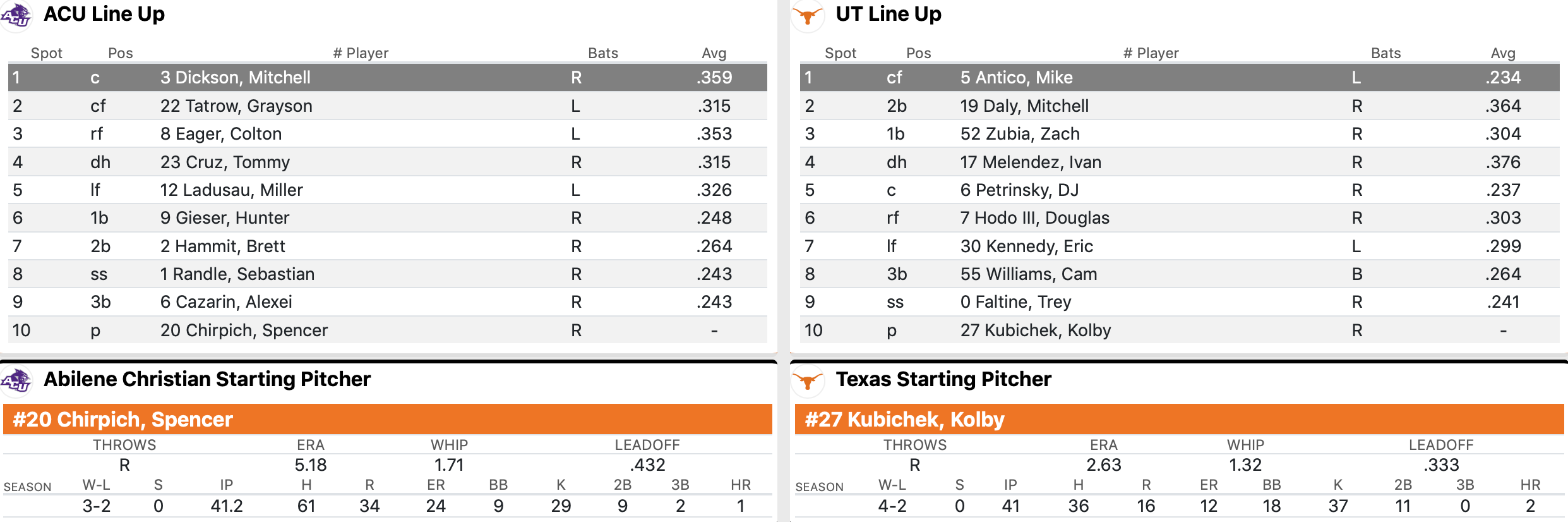The height and width of the screenshot is (522, 1568).
Task: Click the Abilene Christian Starting Pitcher heading
Action: tap(207, 379)
